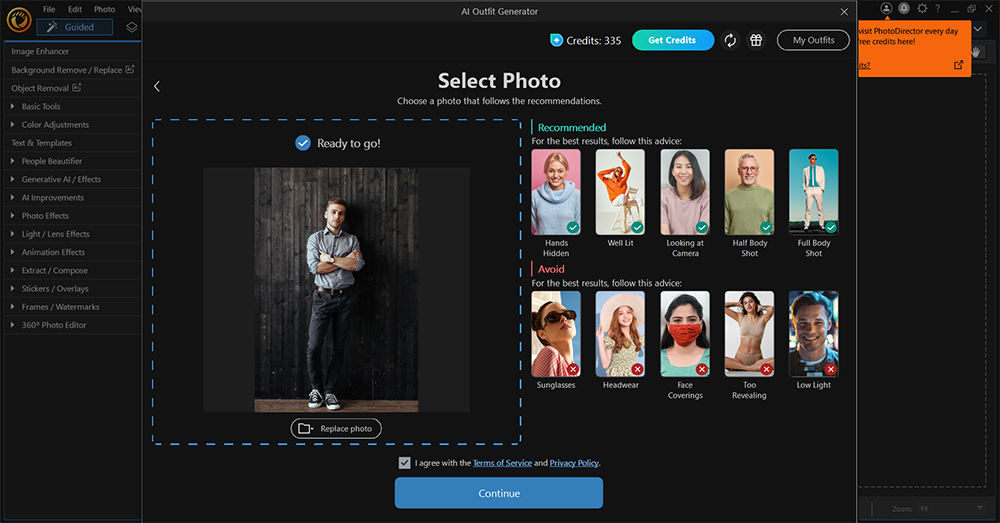Click the Continue button

click(499, 493)
